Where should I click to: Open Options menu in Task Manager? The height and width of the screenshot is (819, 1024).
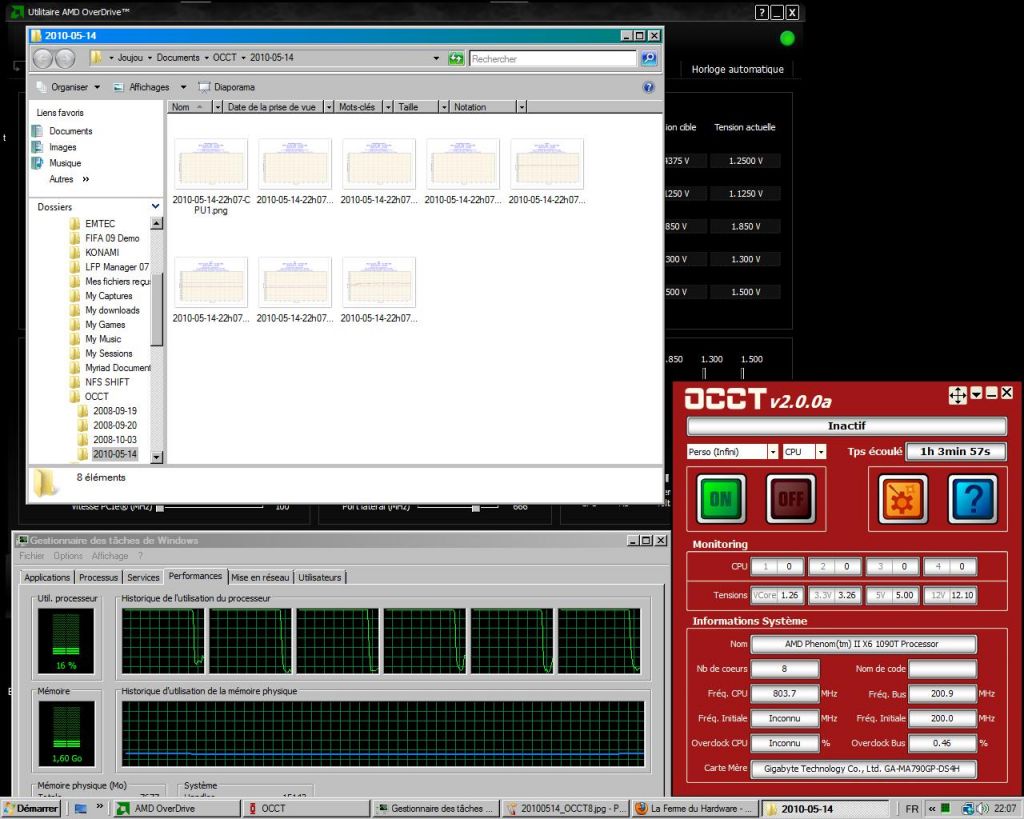click(x=68, y=556)
